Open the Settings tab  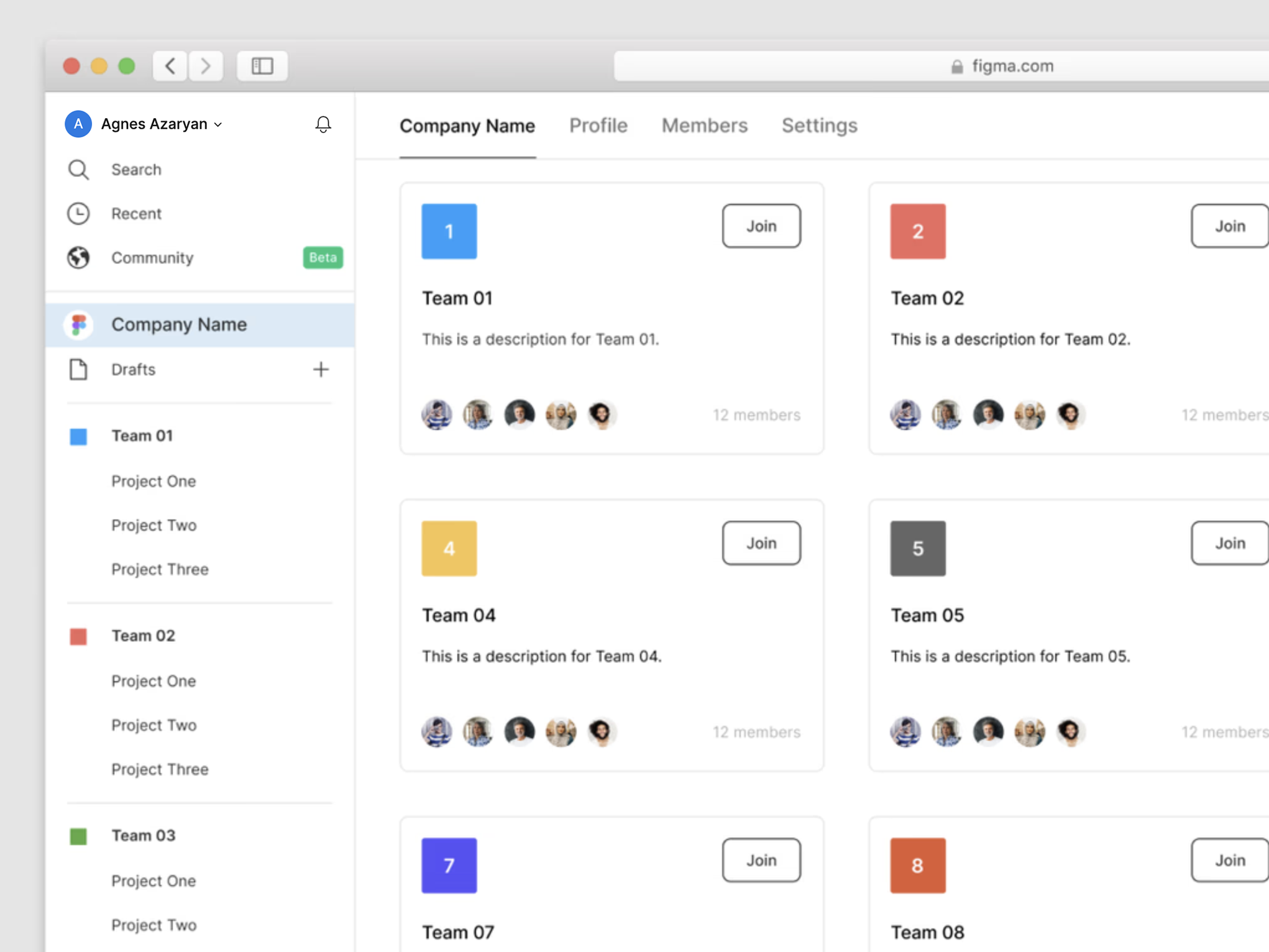click(x=819, y=126)
